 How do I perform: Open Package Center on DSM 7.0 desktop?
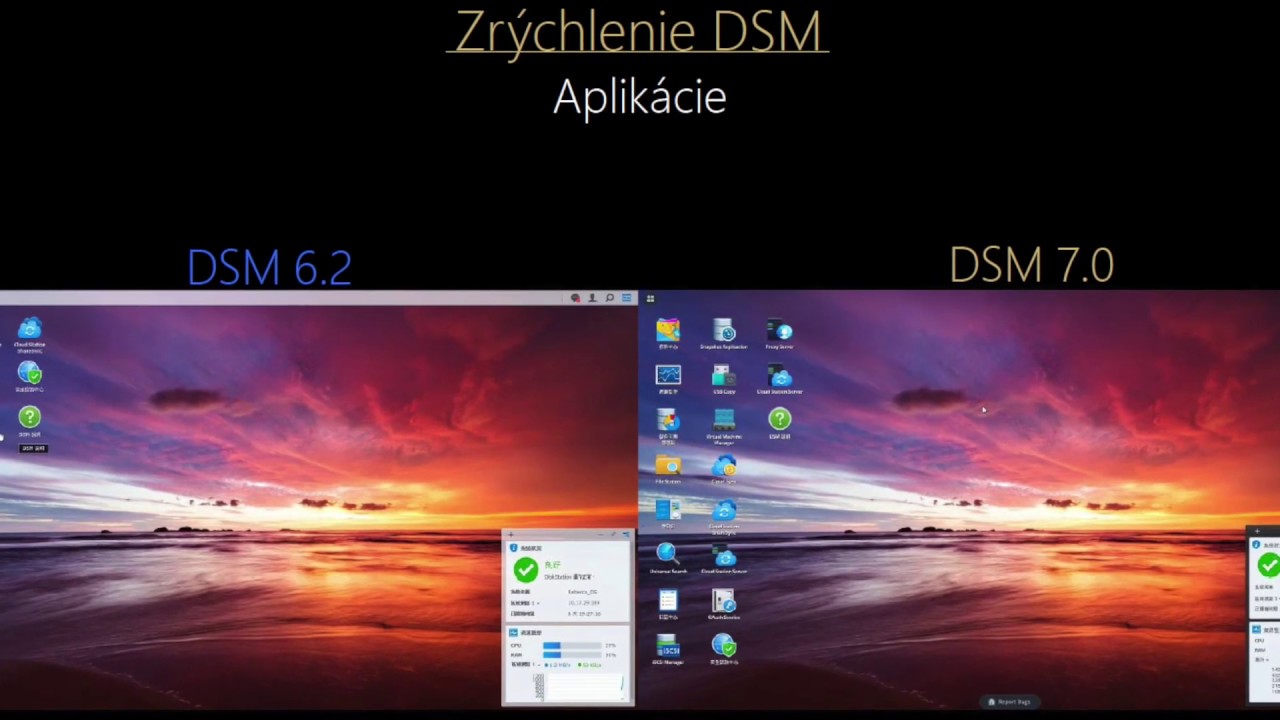coord(668,330)
